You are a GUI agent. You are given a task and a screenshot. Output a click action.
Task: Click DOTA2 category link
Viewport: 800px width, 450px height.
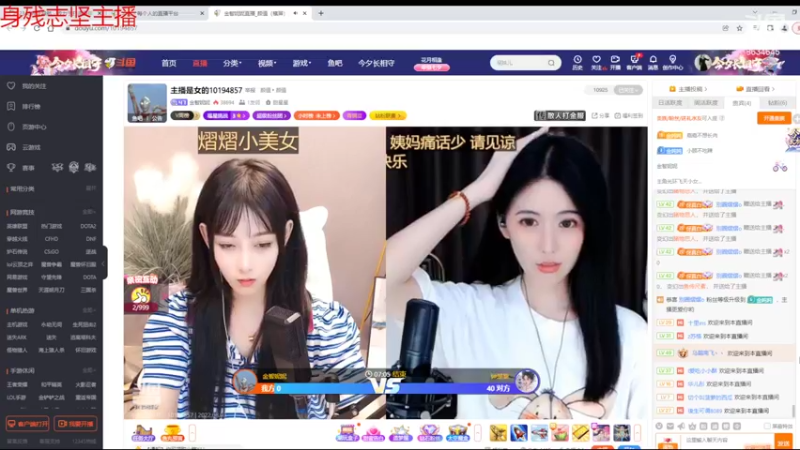tap(88, 226)
